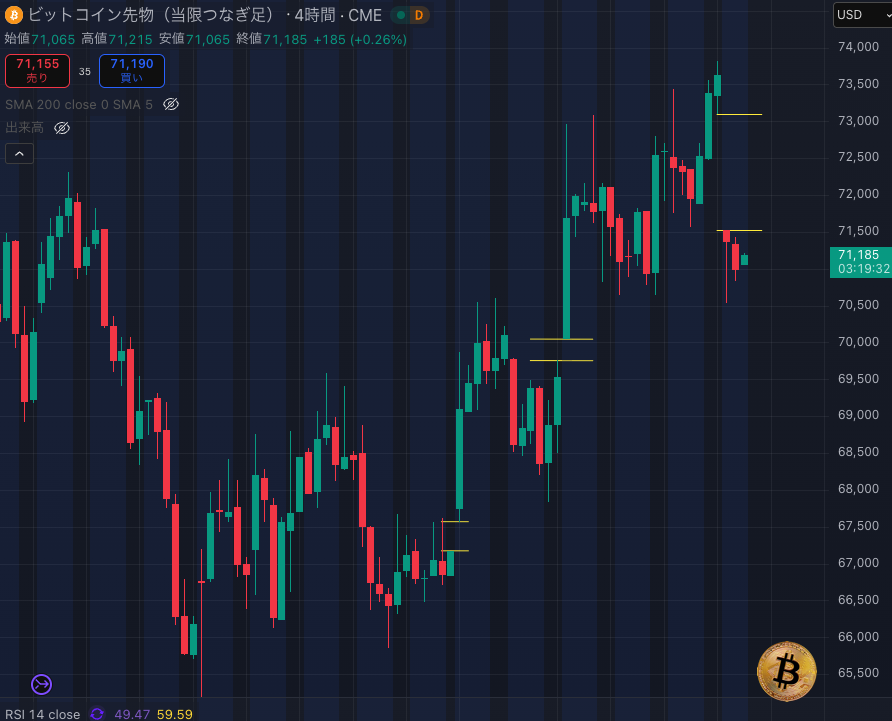Click the RSI 14 close indicator label
Image resolution: width=892 pixels, height=721 pixels.
[x=42, y=714]
